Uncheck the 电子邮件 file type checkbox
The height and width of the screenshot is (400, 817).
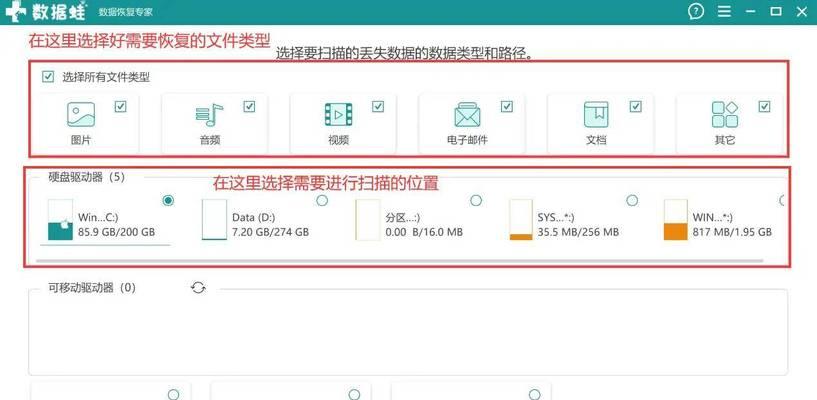(506, 107)
